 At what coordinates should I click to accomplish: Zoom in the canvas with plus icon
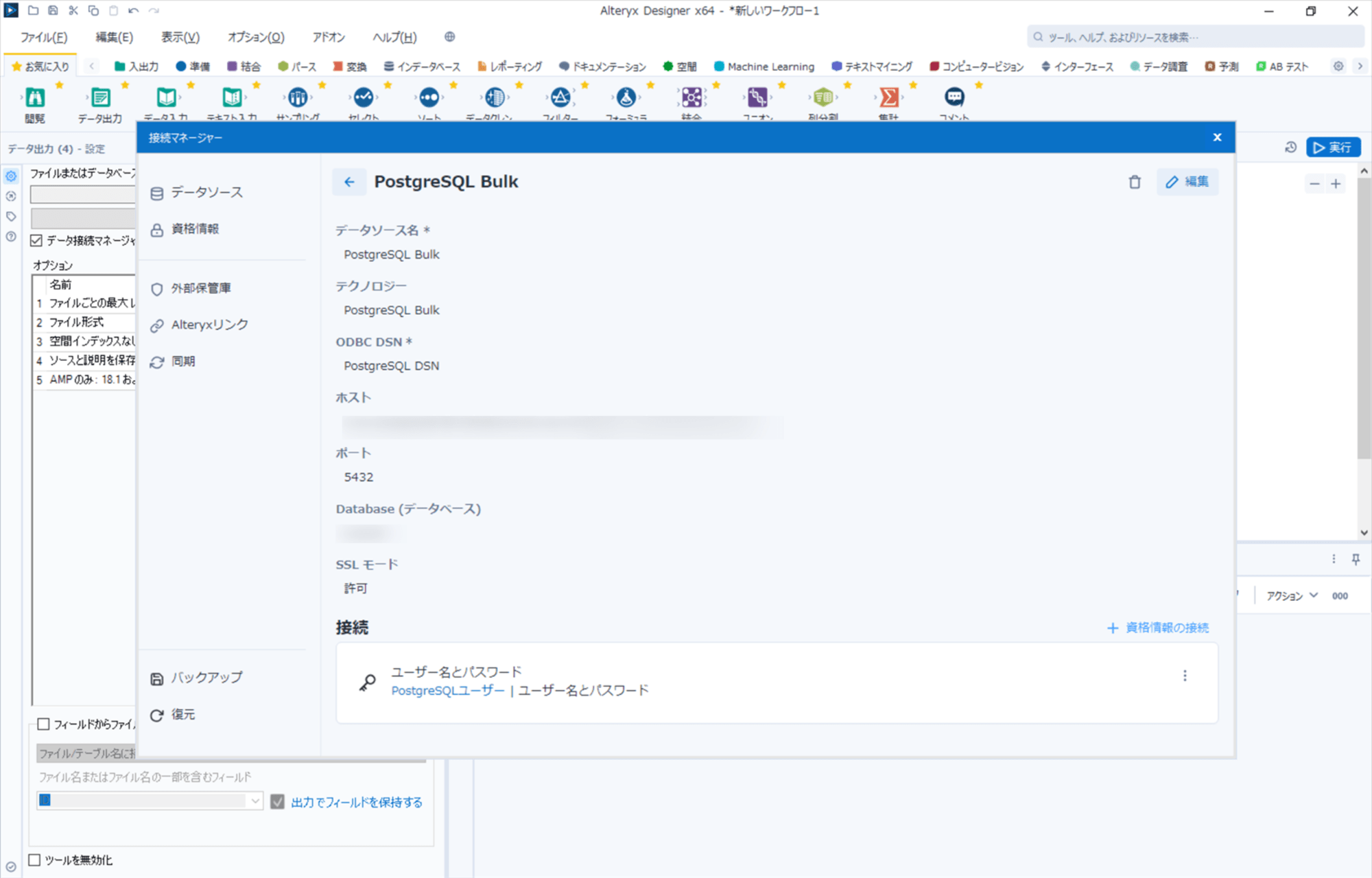pos(1336,184)
